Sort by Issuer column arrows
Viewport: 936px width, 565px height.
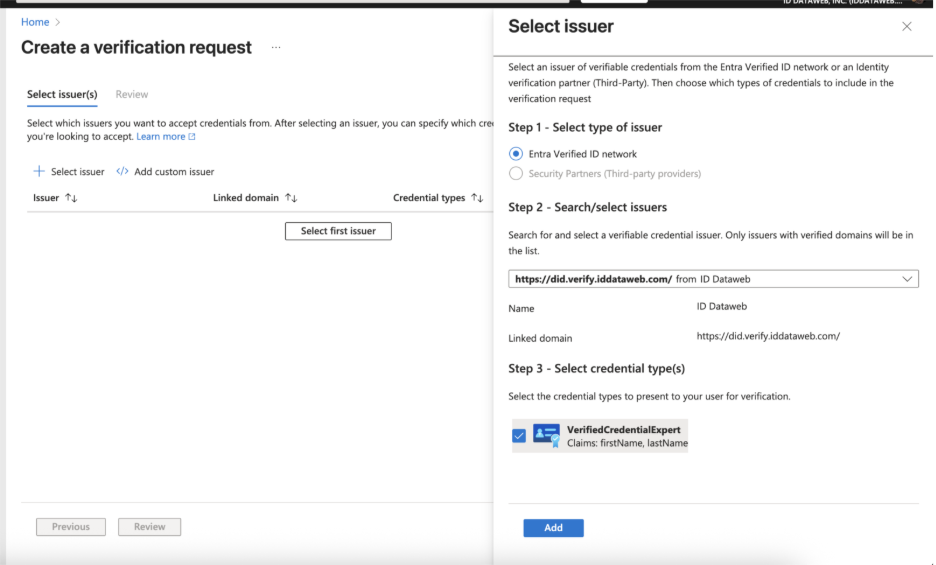click(x=71, y=198)
